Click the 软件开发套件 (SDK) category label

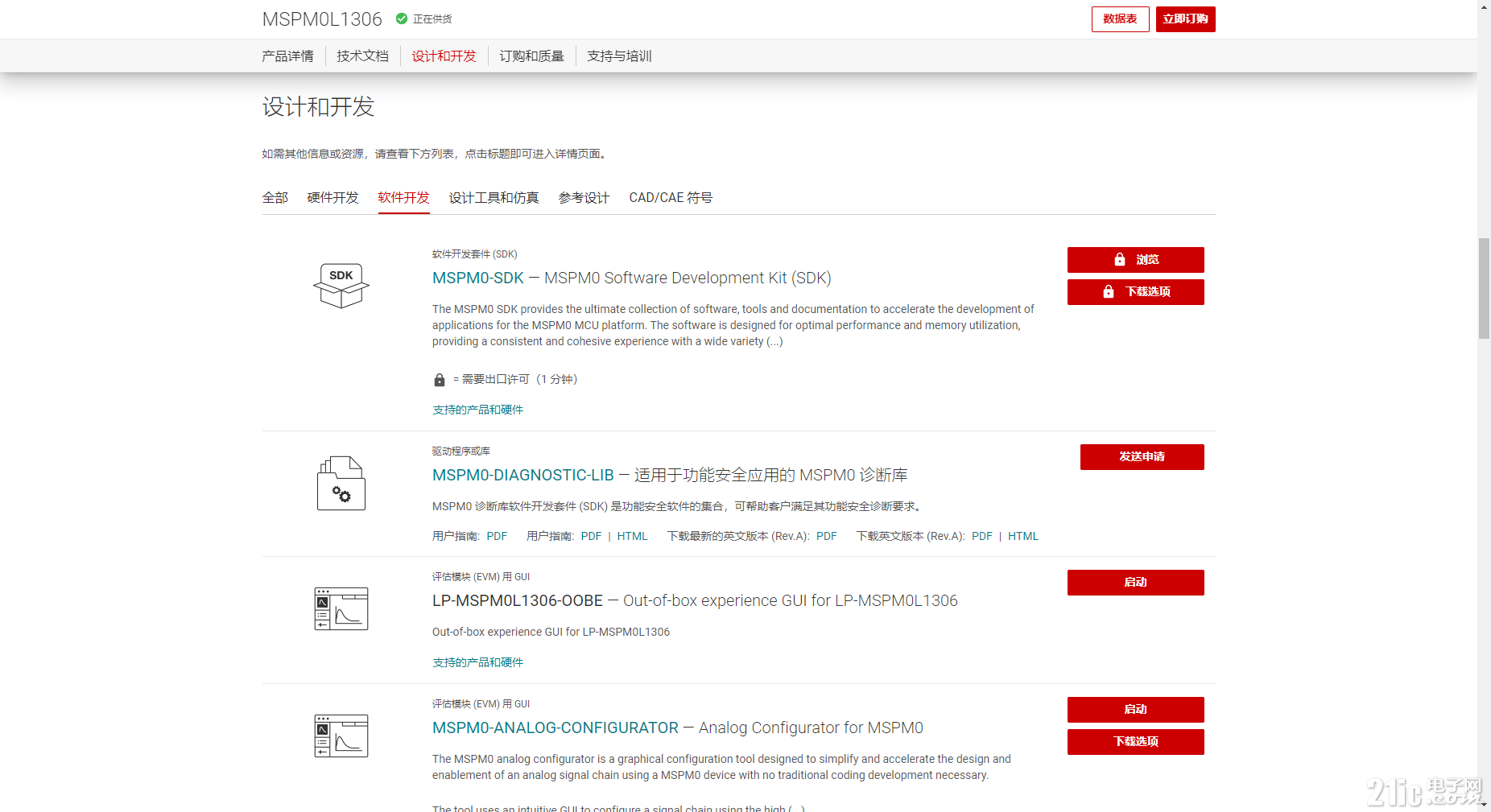[x=475, y=254]
